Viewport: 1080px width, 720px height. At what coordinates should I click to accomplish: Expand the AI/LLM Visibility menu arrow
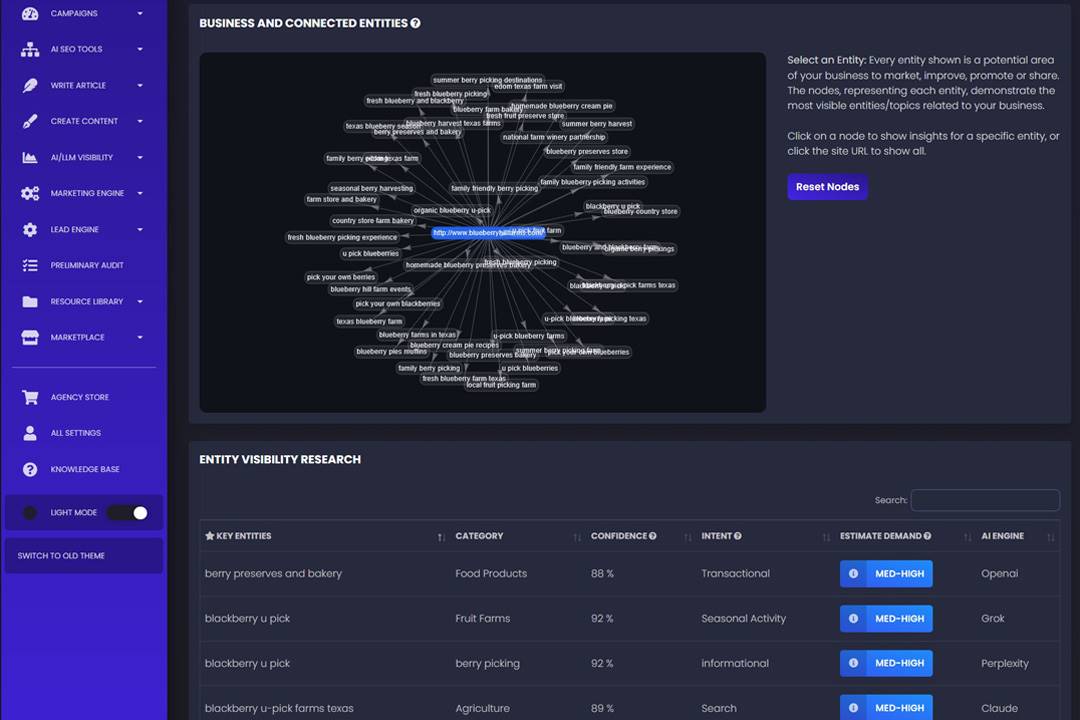click(x=140, y=157)
